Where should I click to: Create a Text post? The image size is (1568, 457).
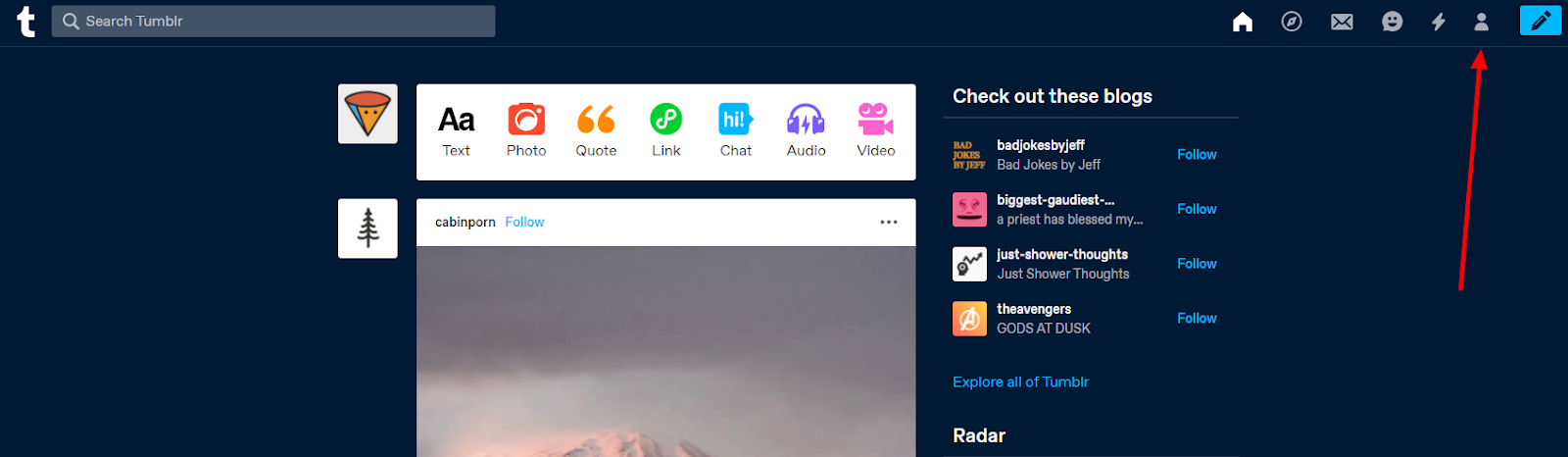click(457, 131)
